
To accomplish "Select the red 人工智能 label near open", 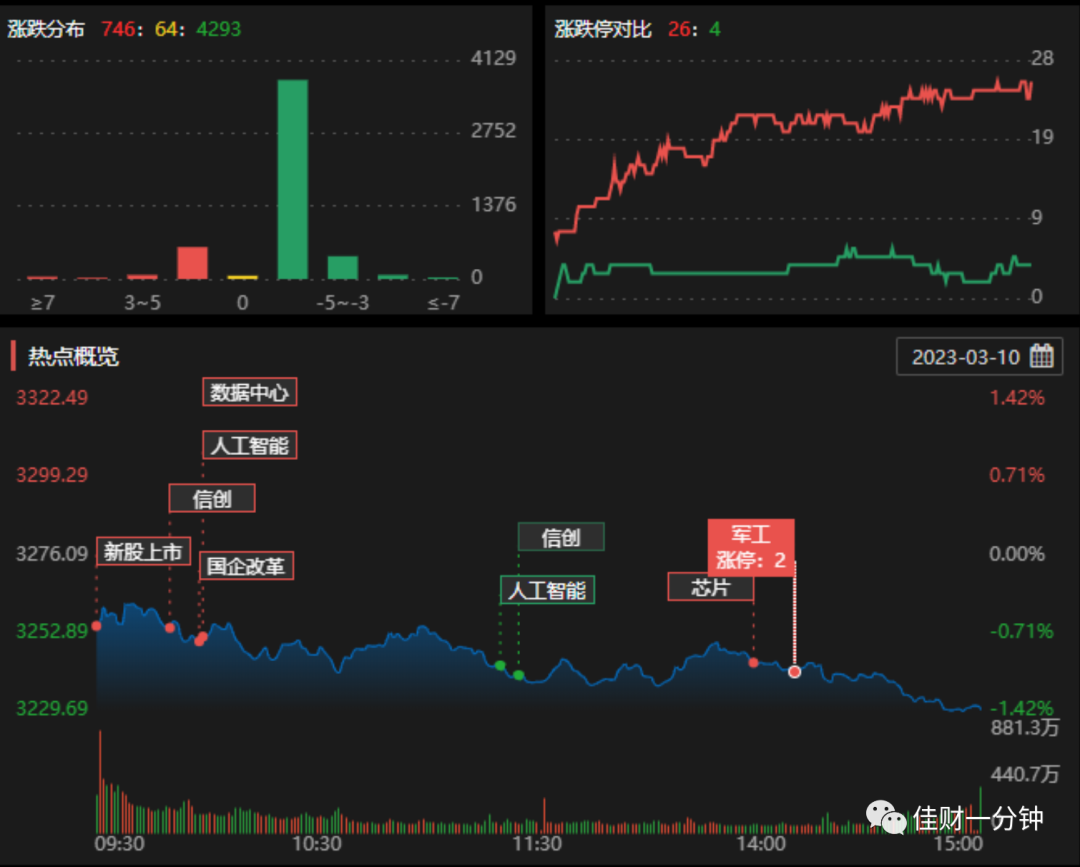I will pyautogui.click(x=249, y=445).
